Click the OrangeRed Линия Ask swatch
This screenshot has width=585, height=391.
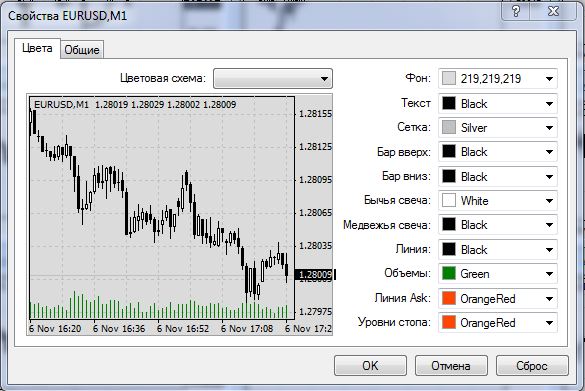pyautogui.click(x=449, y=298)
